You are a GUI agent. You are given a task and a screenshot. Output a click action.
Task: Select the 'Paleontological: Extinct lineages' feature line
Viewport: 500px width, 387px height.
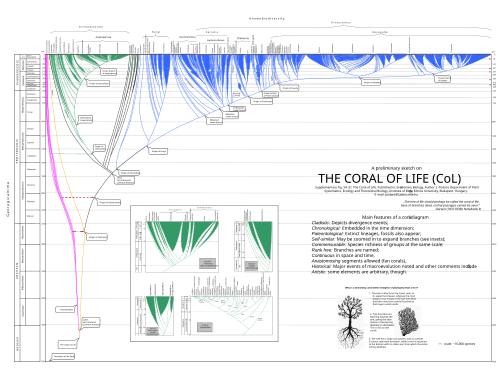pyautogui.click(x=366, y=233)
